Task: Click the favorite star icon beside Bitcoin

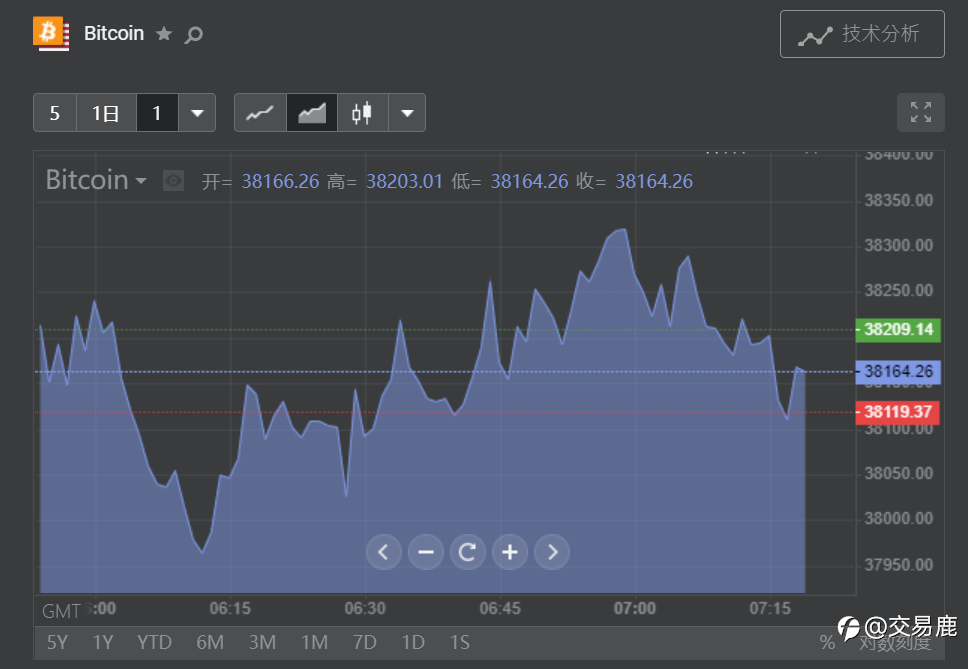Action: 164,34
